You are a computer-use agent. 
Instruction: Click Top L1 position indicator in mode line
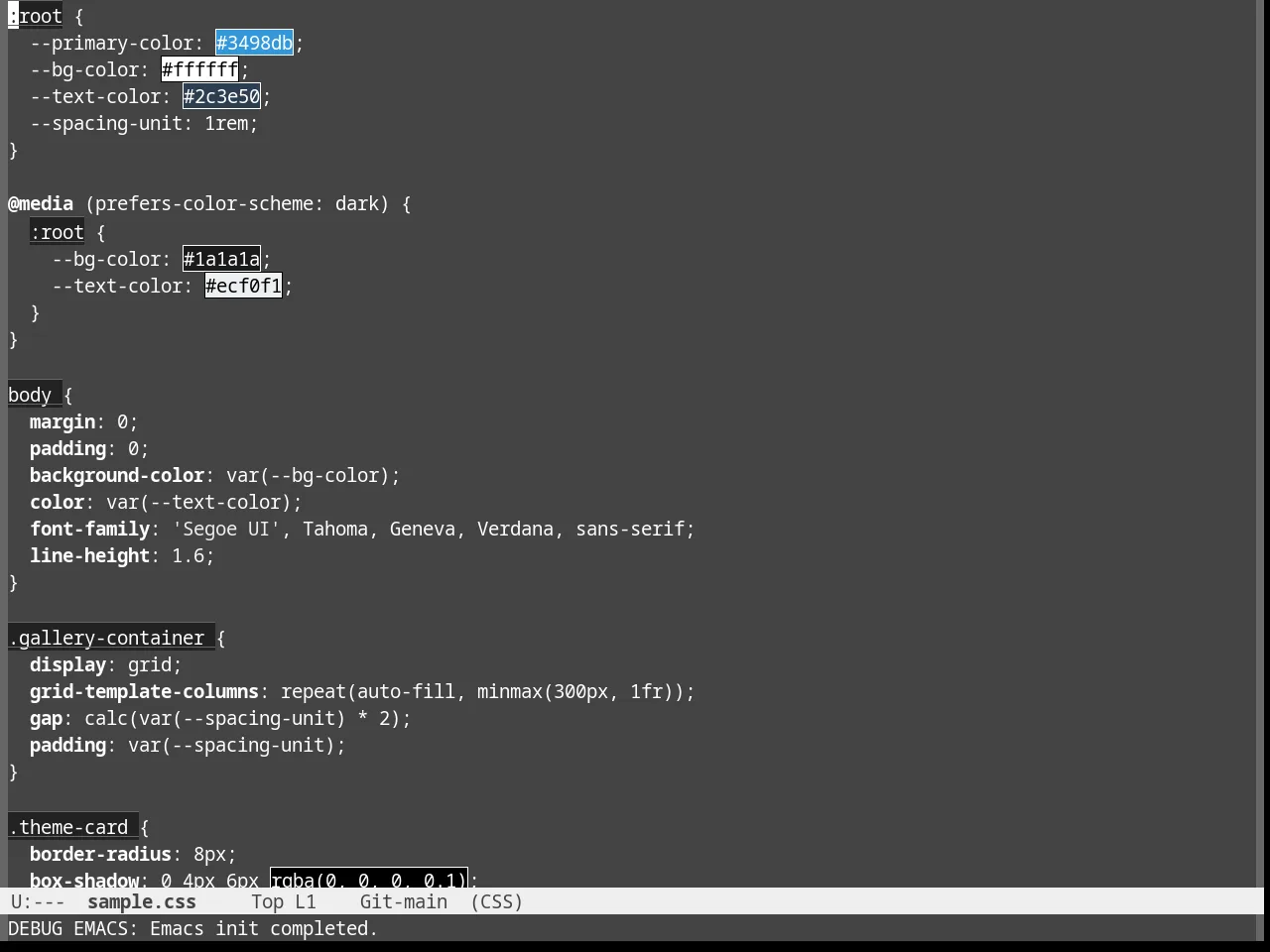tap(284, 901)
